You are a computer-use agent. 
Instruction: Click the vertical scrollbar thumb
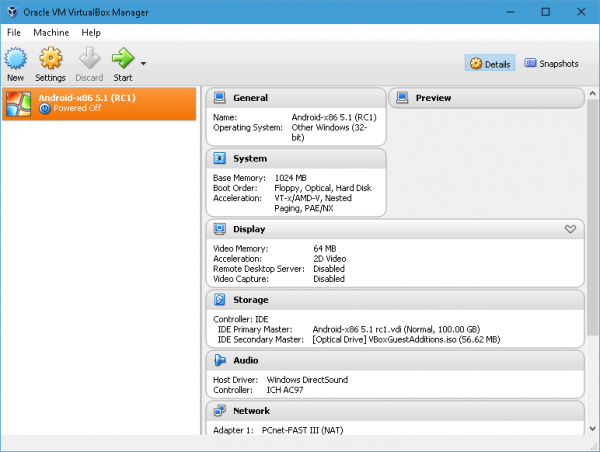click(592, 217)
